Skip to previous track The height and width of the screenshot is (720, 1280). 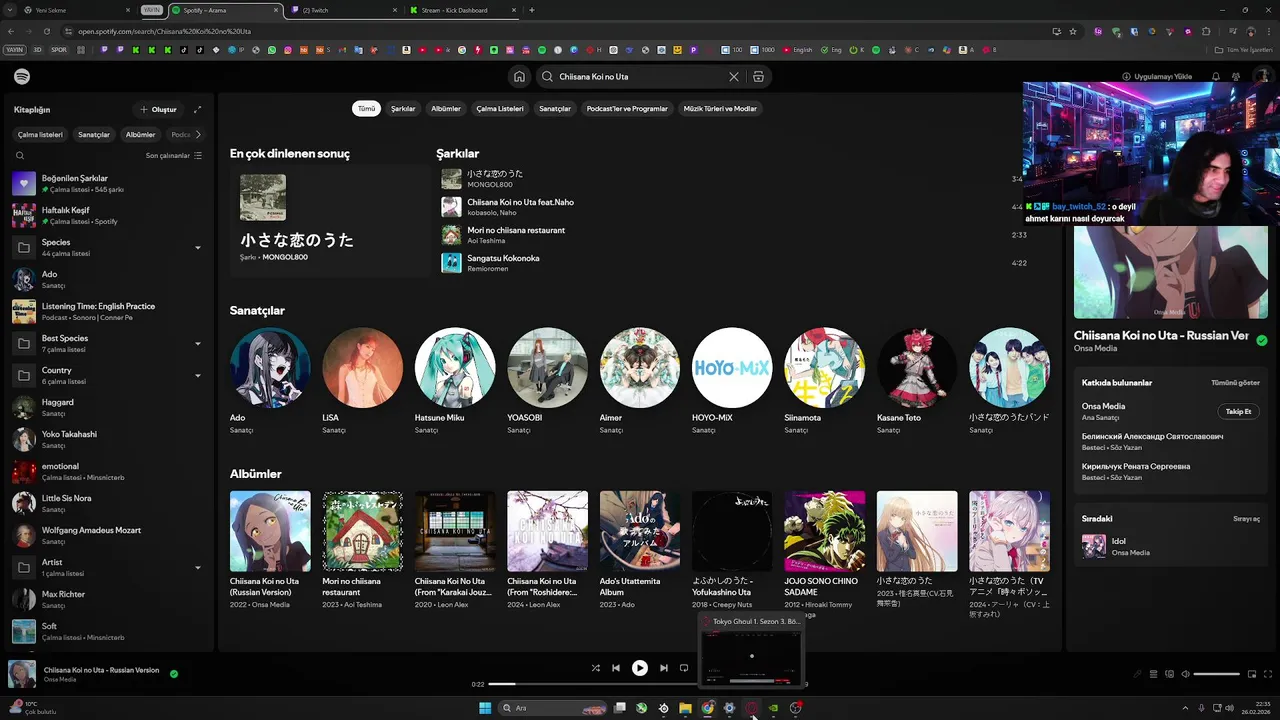616,668
